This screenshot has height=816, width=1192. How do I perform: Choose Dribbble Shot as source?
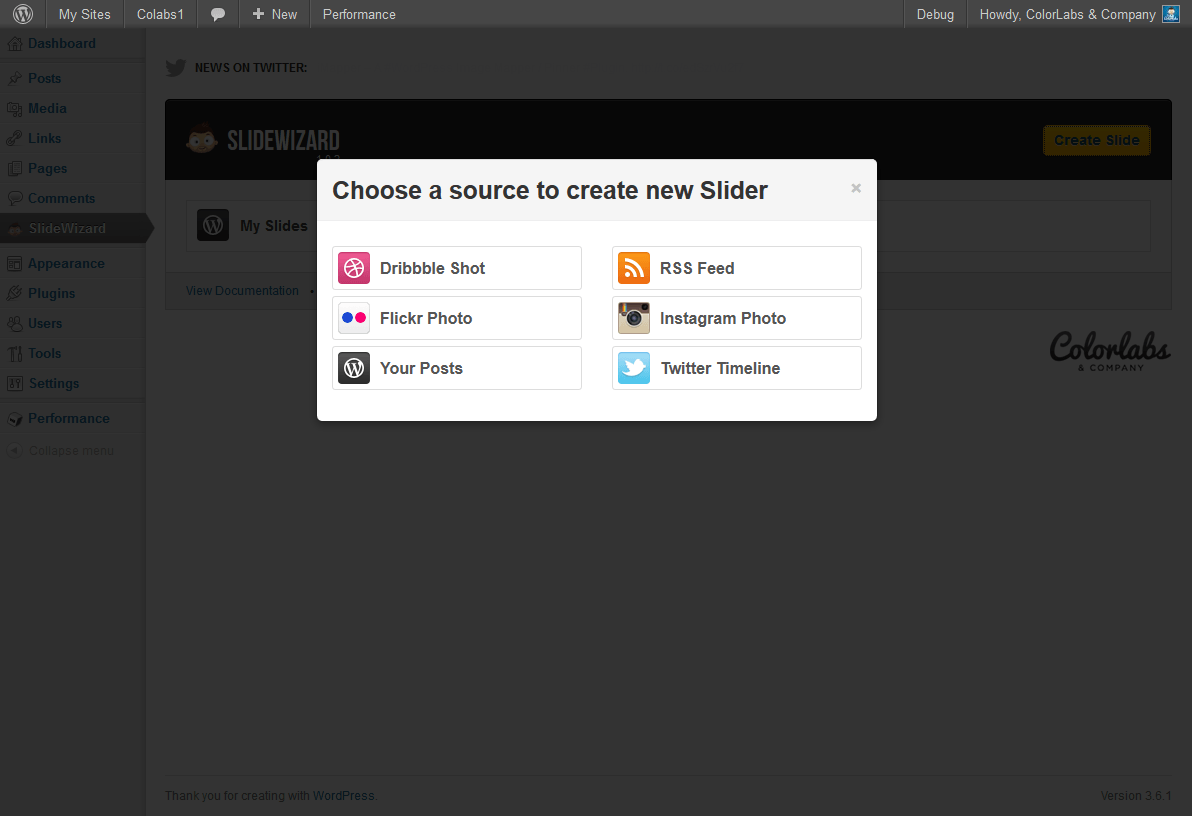coord(457,268)
